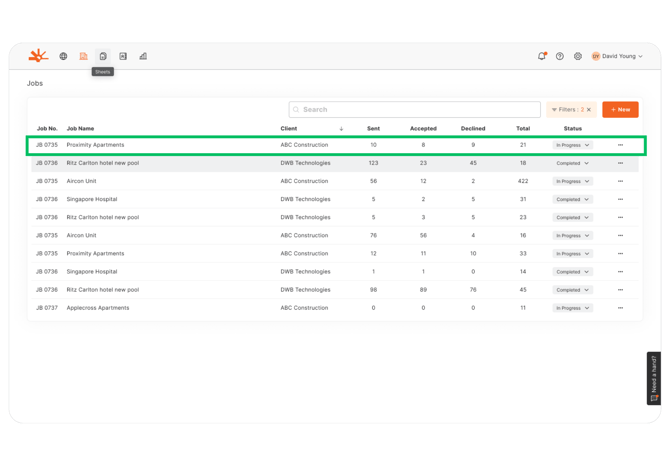The width and height of the screenshot is (670, 466).
Task: Open the Sheets icon in the top navigation
Action: (x=103, y=56)
